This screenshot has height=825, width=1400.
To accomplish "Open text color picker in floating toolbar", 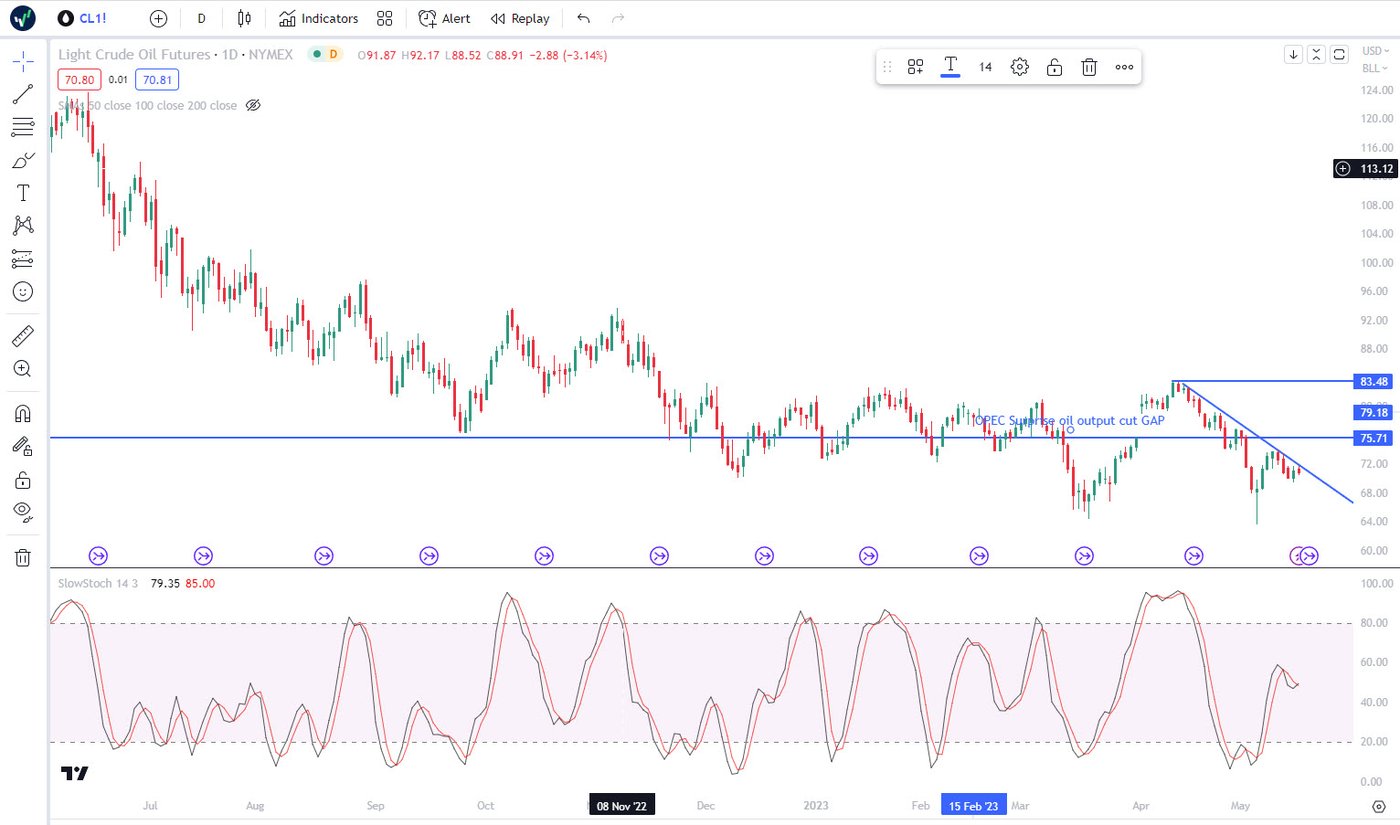I will [950, 67].
